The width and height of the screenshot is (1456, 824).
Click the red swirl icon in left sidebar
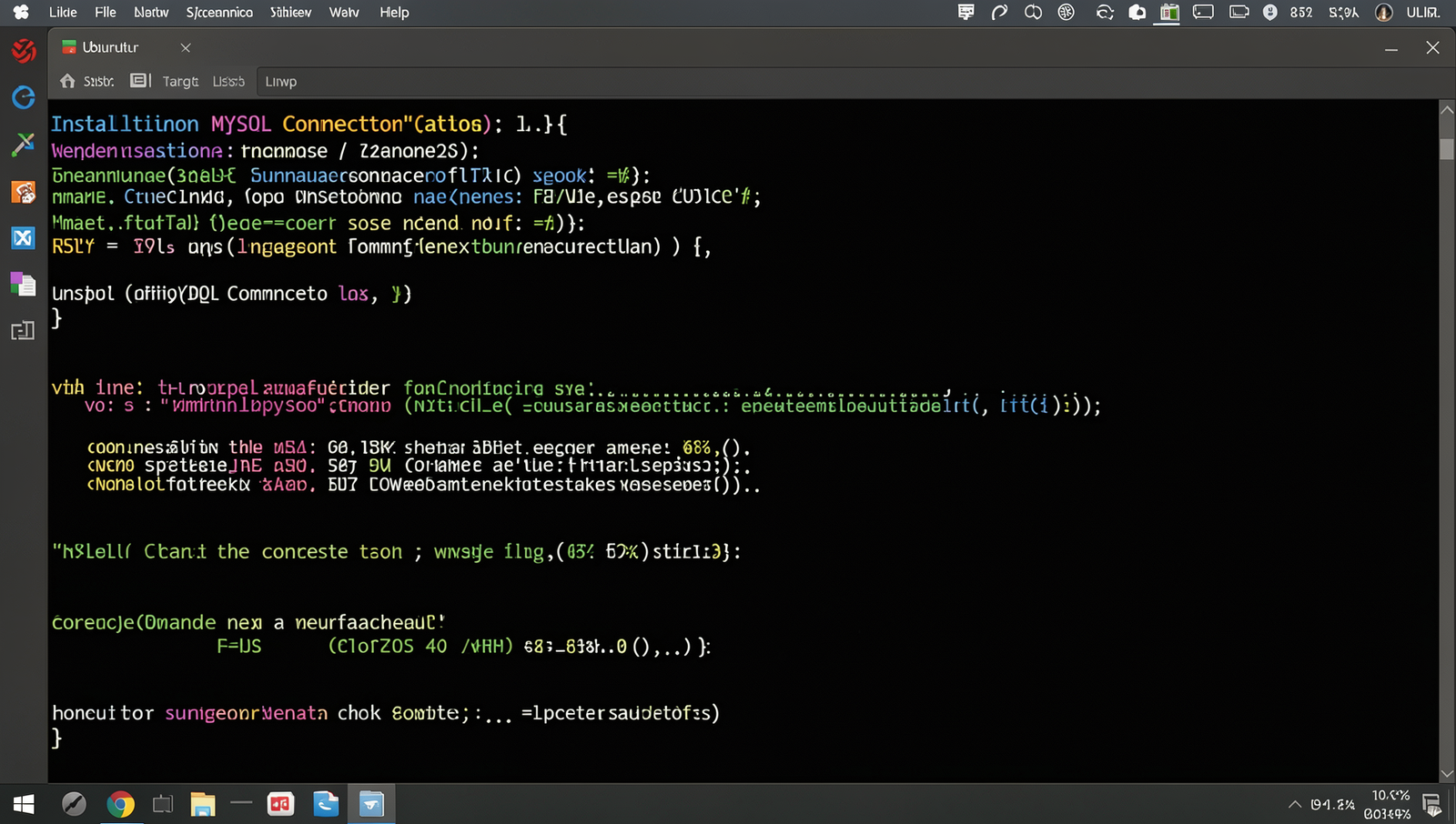(24, 50)
